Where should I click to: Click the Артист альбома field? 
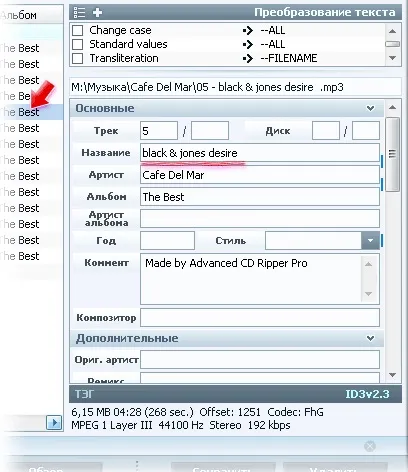[x=260, y=219]
